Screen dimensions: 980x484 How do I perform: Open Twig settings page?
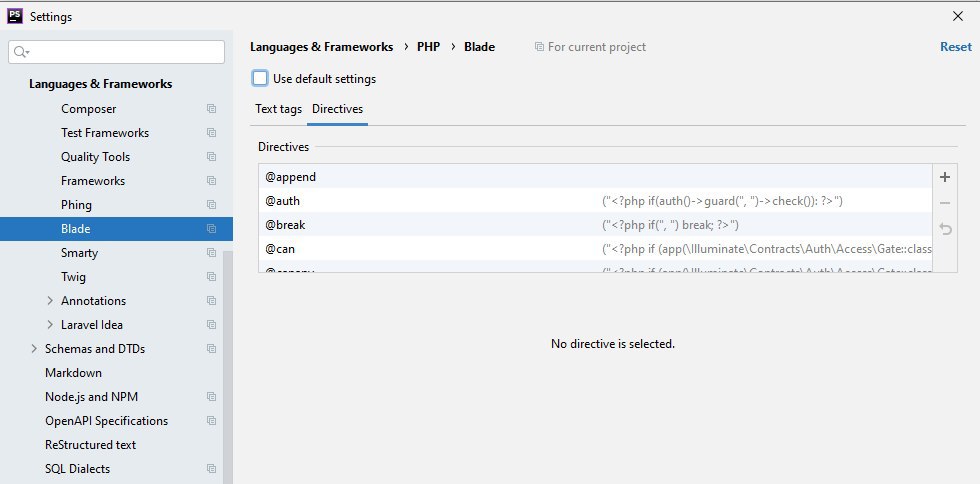pos(73,277)
